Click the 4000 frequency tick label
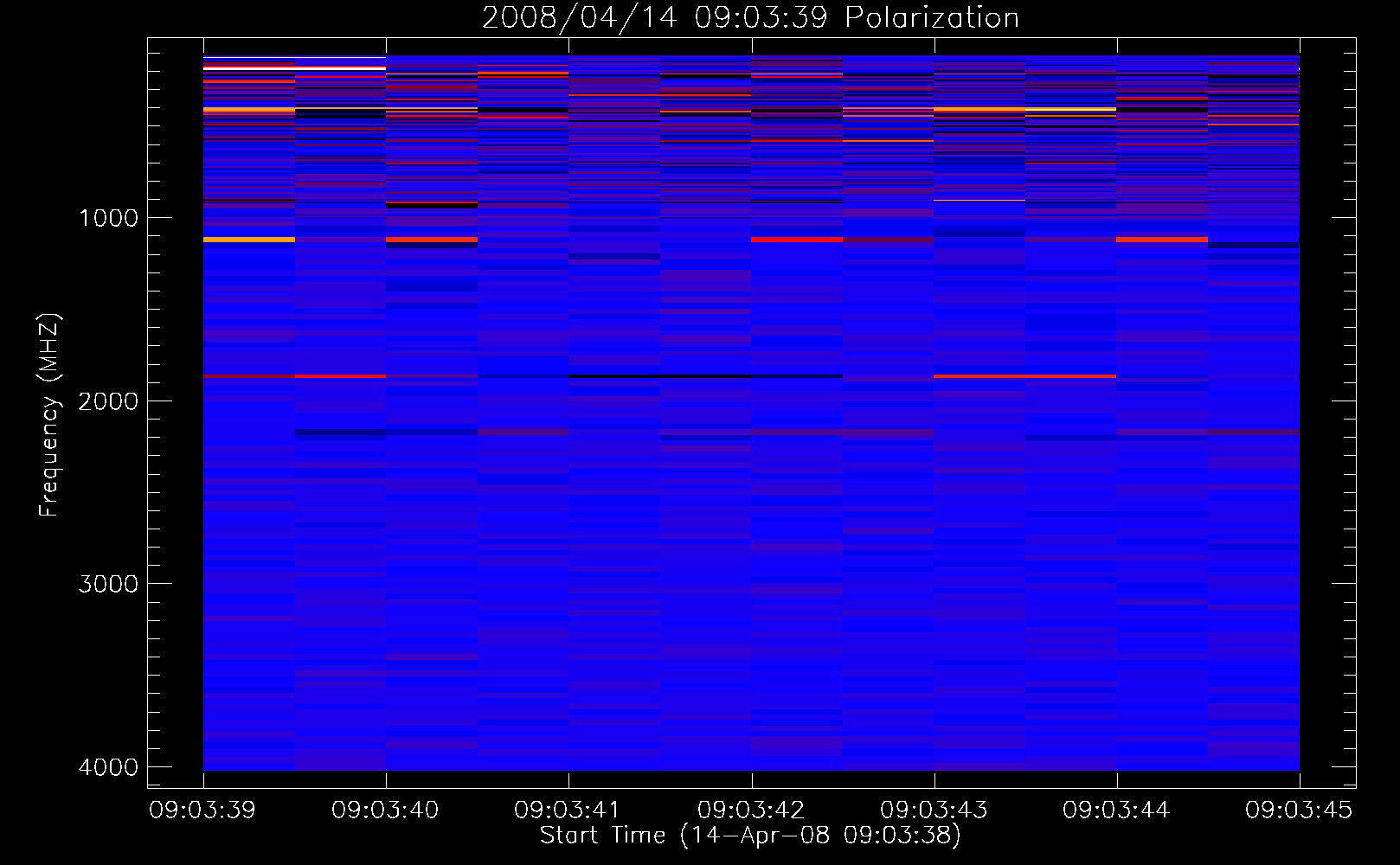 108,767
